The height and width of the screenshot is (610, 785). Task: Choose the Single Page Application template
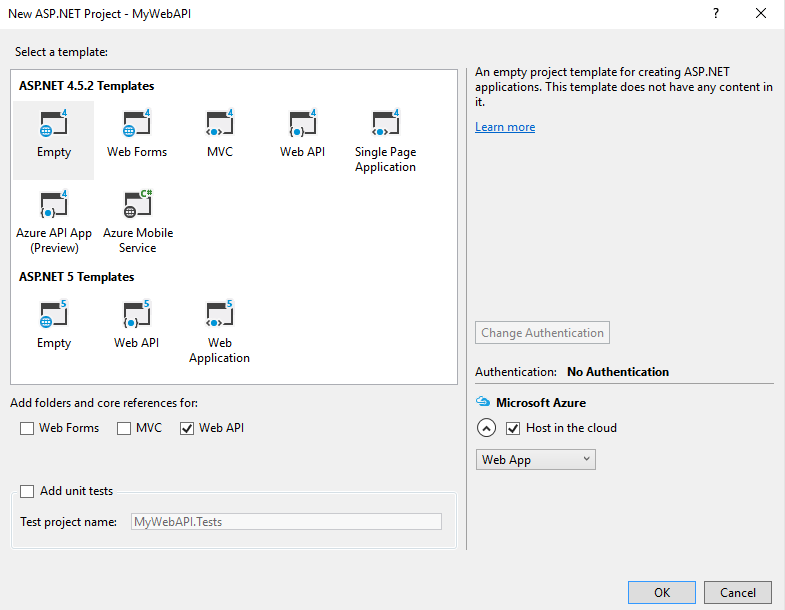[x=385, y=125]
